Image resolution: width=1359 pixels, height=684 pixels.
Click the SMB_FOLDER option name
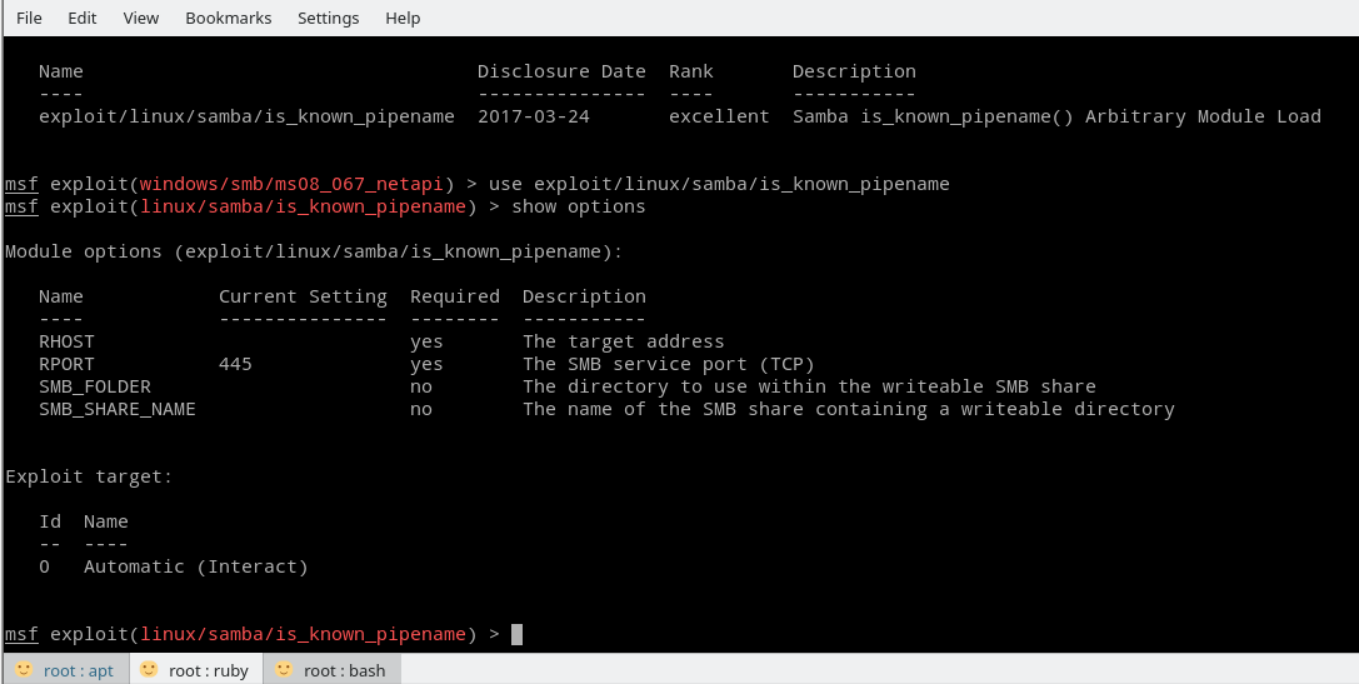coord(95,386)
